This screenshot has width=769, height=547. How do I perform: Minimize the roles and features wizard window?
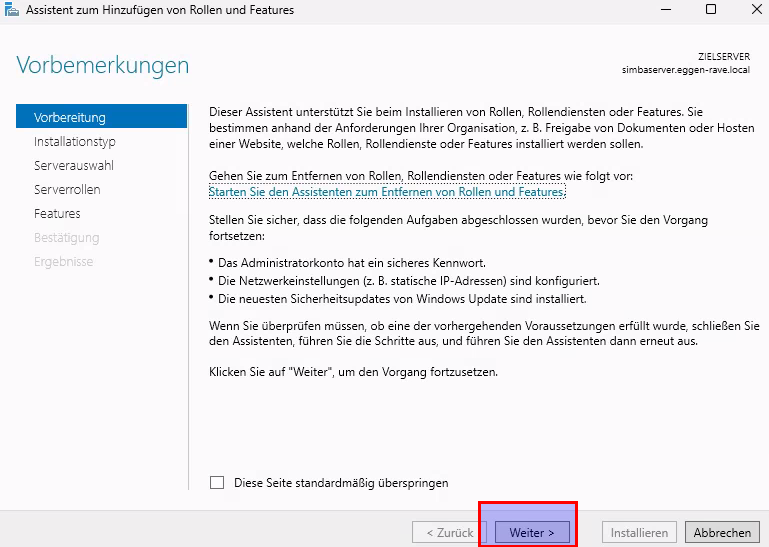[x=665, y=10]
